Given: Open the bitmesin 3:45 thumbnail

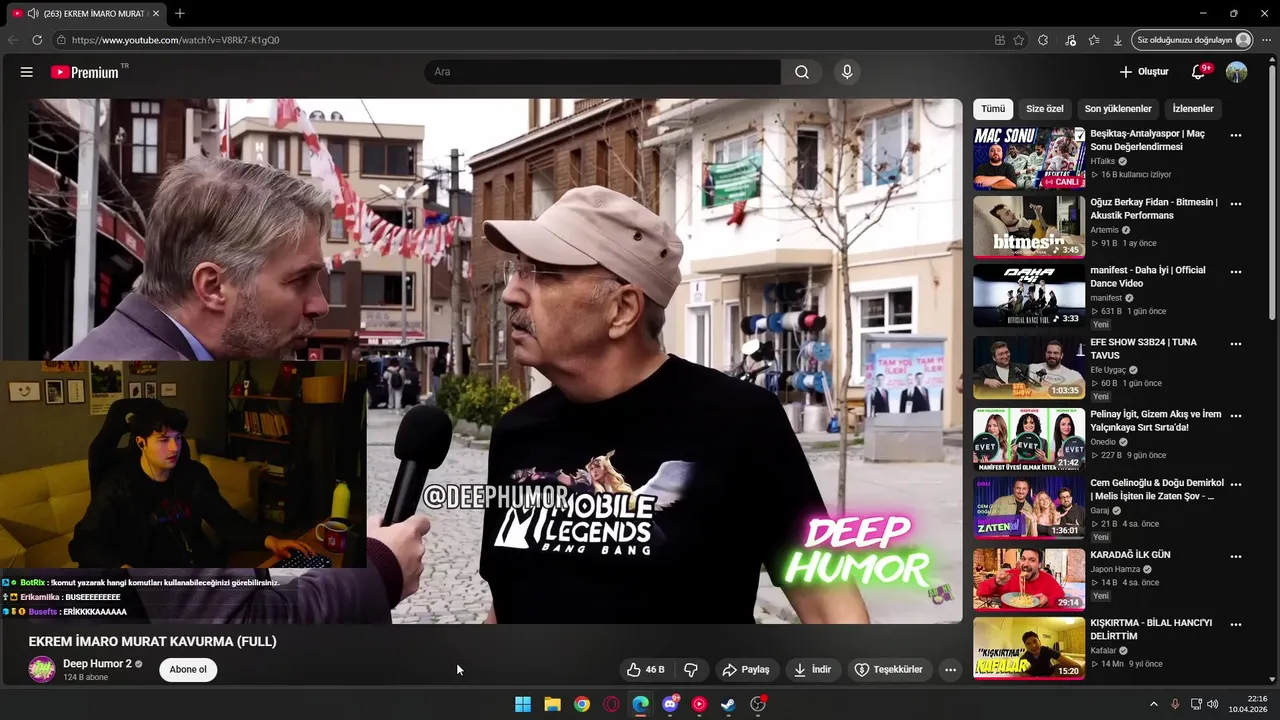Looking at the screenshot, I should (x=1029, y=227).
